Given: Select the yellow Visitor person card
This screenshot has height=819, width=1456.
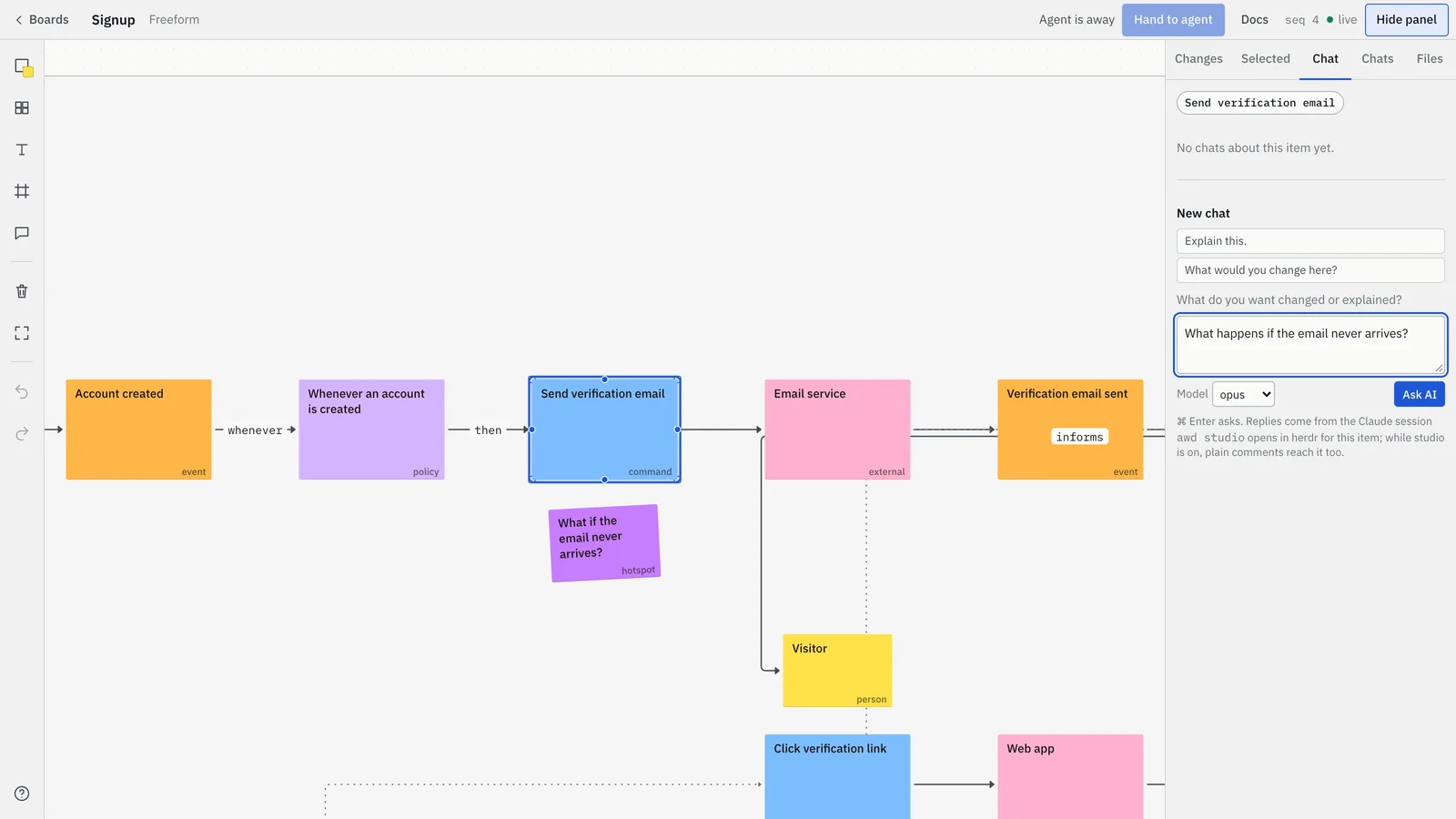Looking at the screenshot, I should pos(837,671).
